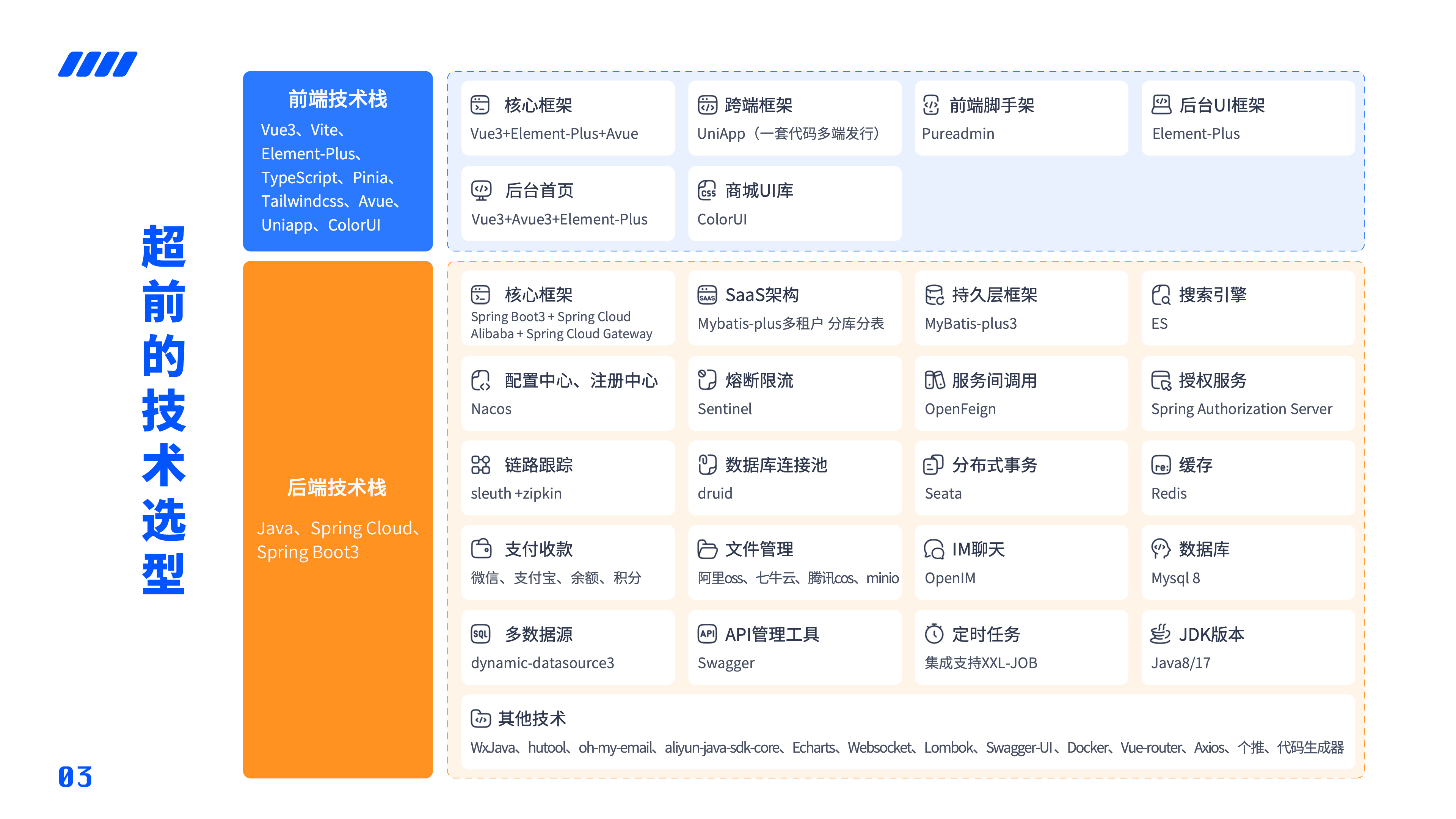Click the 前端技术栈 heading in the blue panel
The width and height of the screenshot is (1456, 819).
[x=337, y=99]
